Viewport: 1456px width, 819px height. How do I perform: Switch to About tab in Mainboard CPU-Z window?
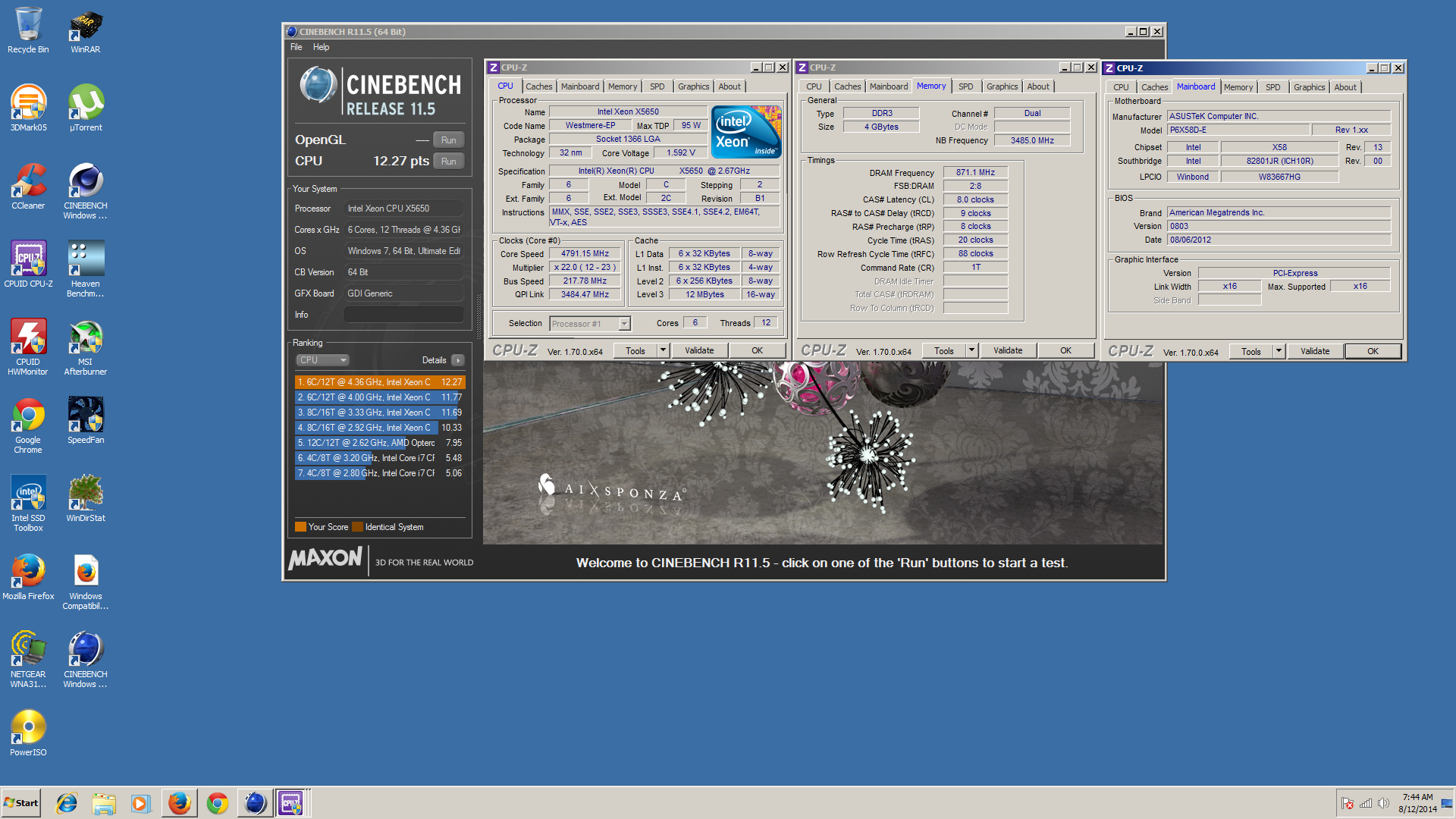(x=1345, y=87)
